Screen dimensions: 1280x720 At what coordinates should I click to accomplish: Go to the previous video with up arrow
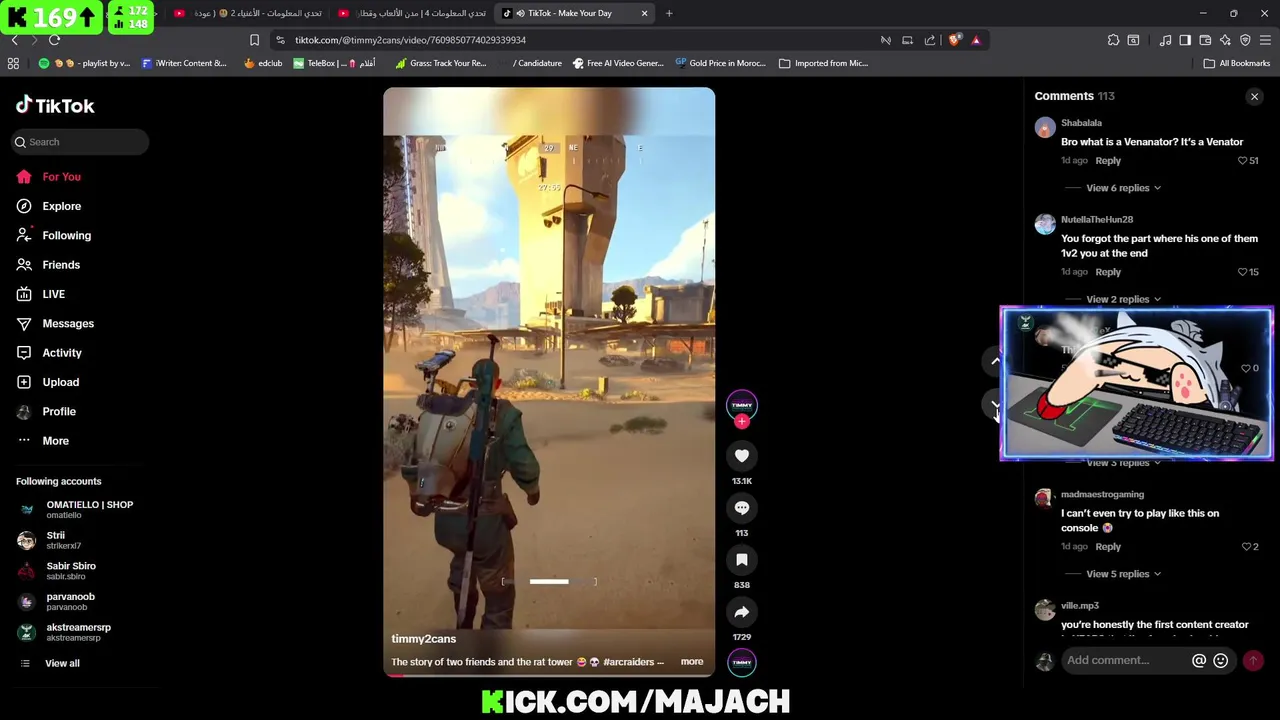[x=995, y=360]
